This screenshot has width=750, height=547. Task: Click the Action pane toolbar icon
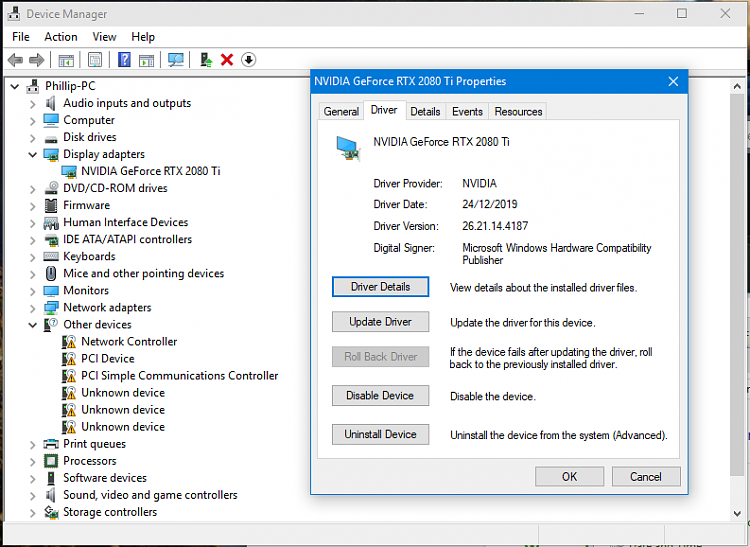pos(146,60)
